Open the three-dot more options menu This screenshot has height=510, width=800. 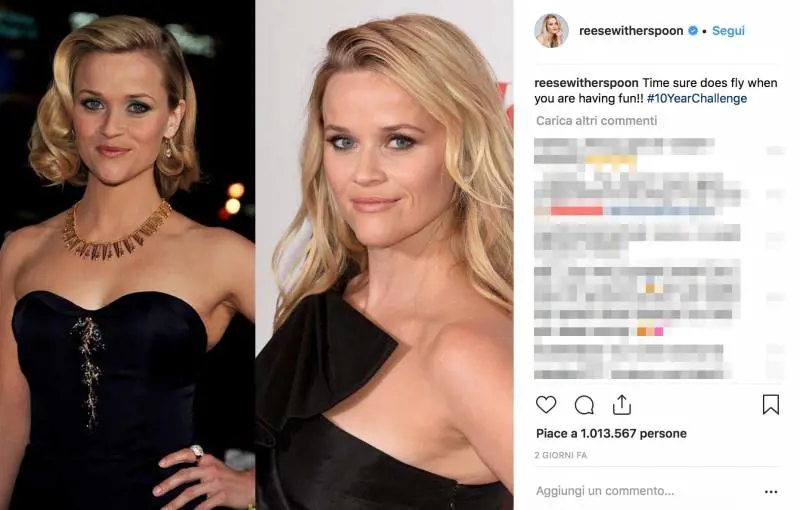click(771, 492)
